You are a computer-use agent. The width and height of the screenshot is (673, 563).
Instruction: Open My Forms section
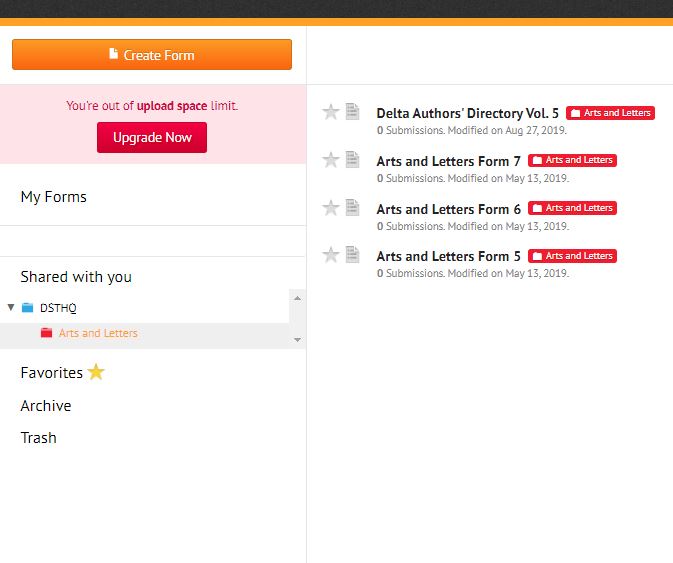tap(54, 197)
